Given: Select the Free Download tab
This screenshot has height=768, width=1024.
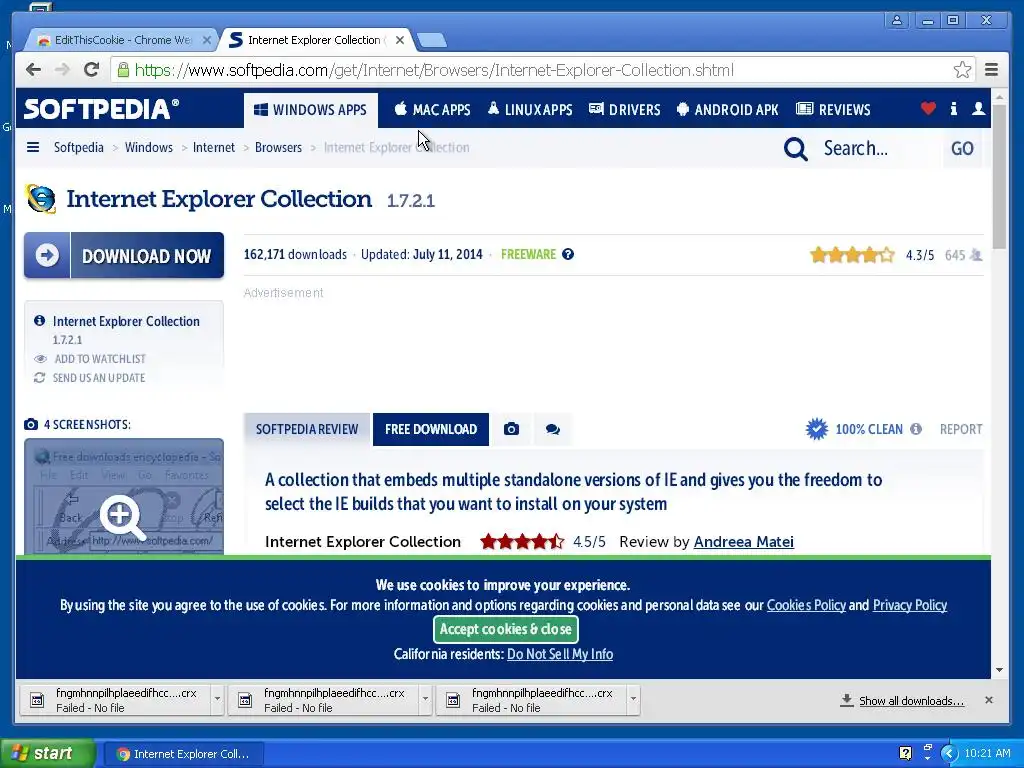Looking at the screenshot, I should tap(431, 429).
